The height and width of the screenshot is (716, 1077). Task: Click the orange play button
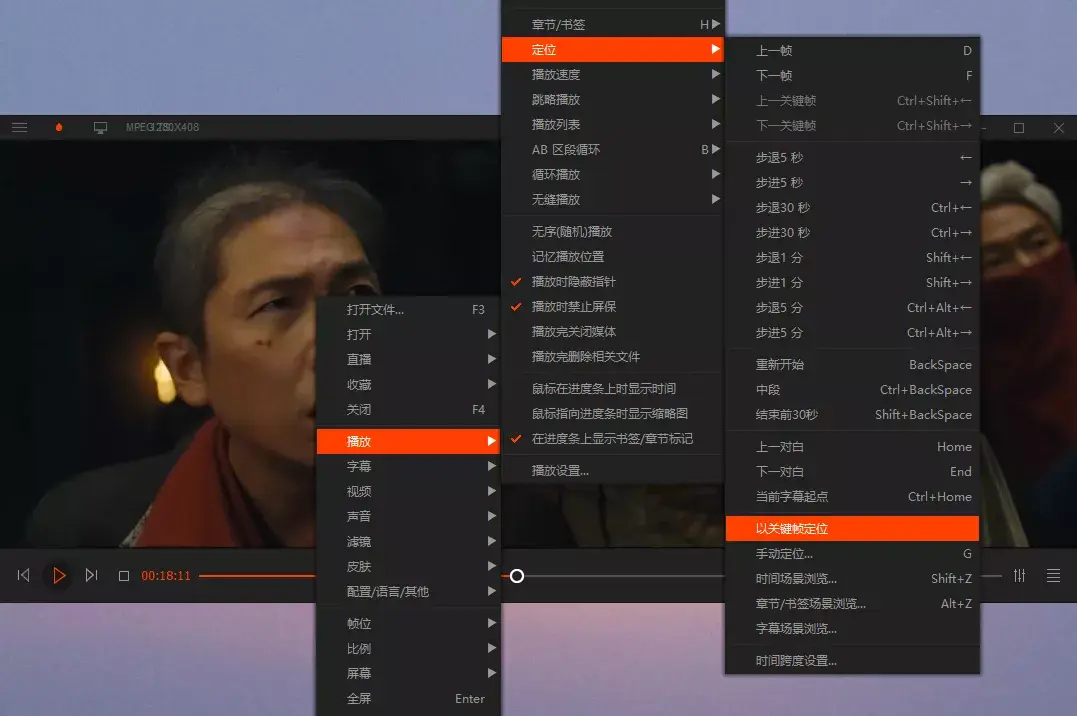[60, 575]
